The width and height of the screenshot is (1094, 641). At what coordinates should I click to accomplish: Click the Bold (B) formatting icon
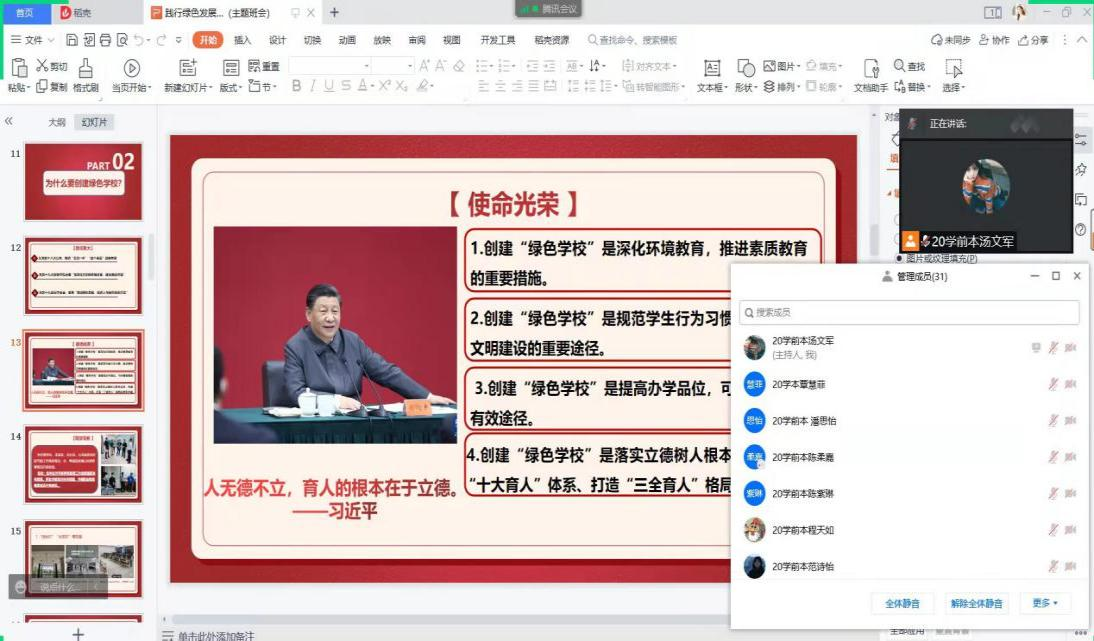coord(297,87)
